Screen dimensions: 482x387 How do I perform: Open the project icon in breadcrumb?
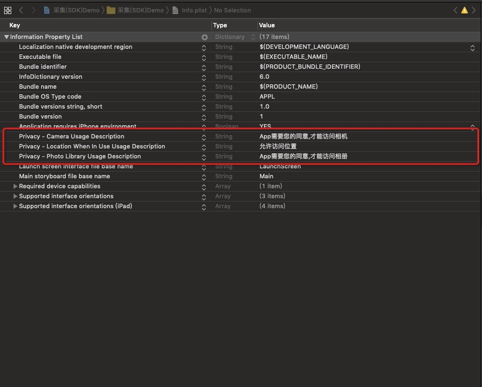tap(47, 10)
